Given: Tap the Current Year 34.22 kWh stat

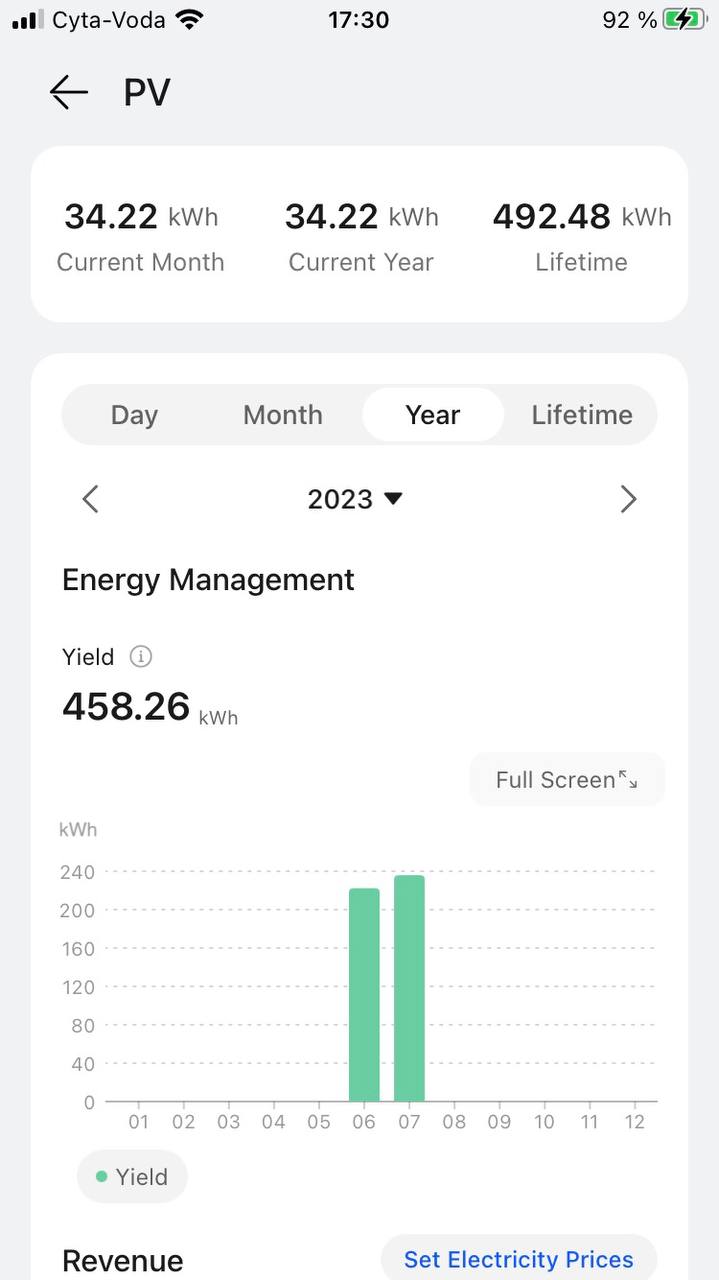Looking at the screenshot, I should pos(361,235).
